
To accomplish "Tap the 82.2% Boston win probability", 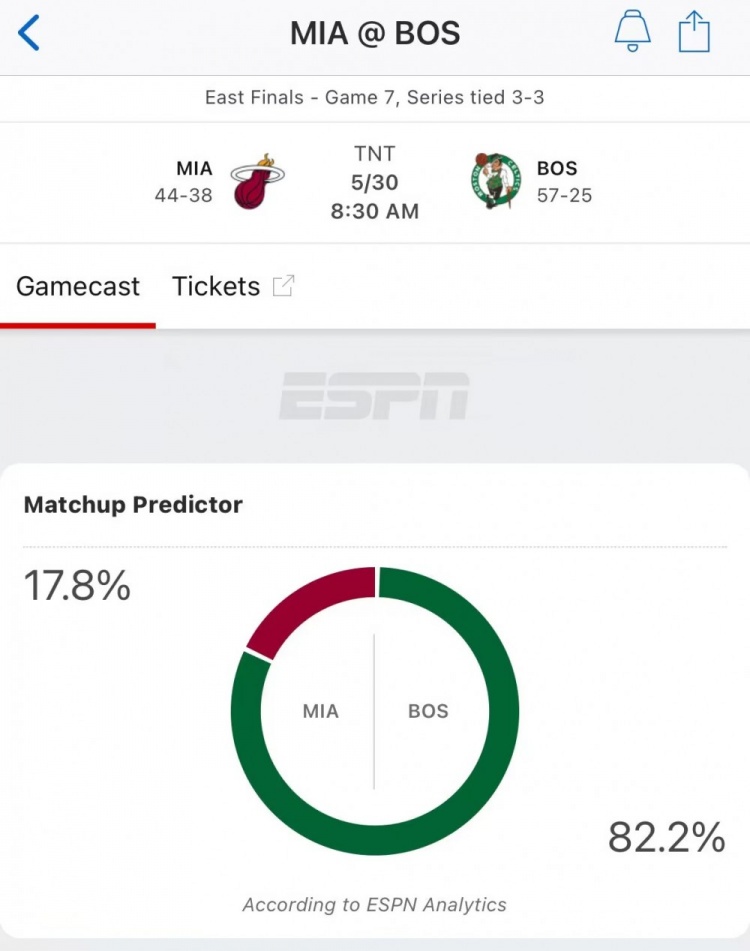I will [666, 837].
